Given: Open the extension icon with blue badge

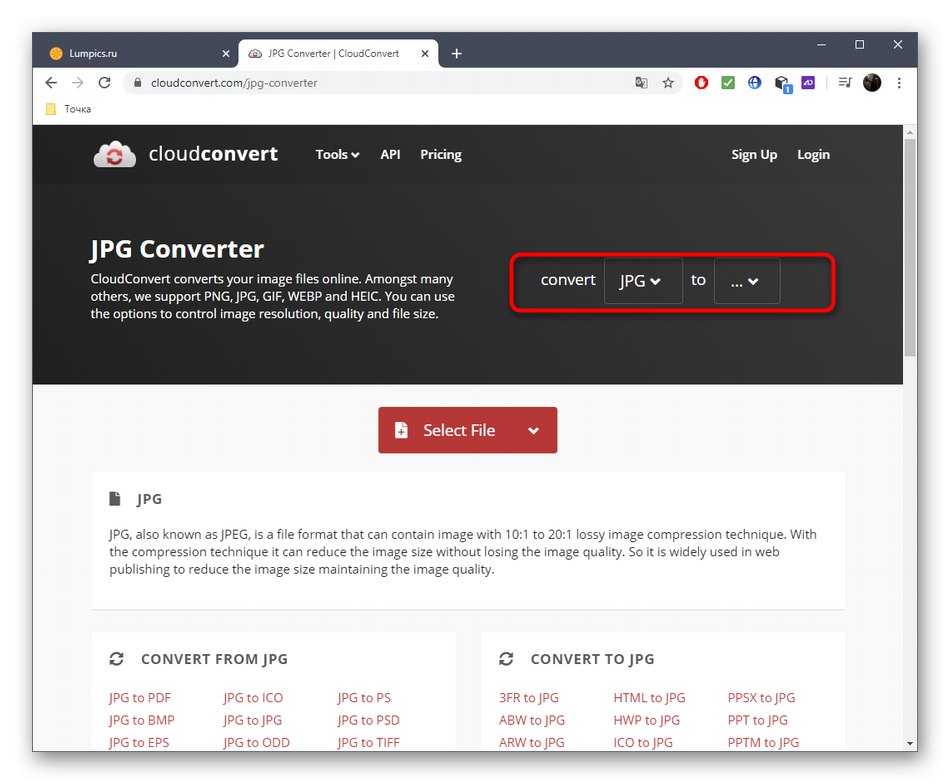Looking at the screenshot, I should point(783,84).
